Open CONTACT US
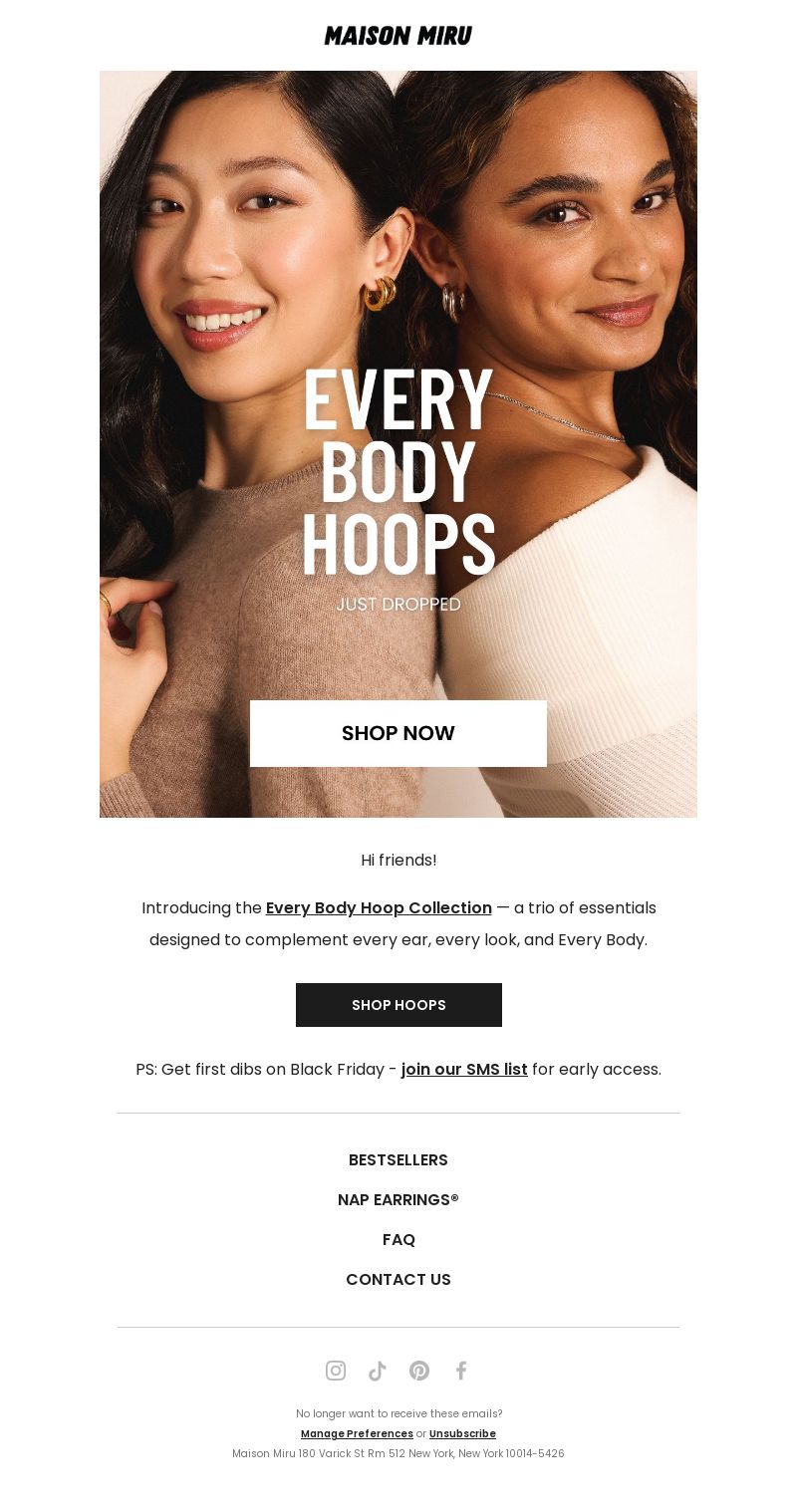Image resolution: width=797 pixels, height=1512 pixels. (398, 1280)
